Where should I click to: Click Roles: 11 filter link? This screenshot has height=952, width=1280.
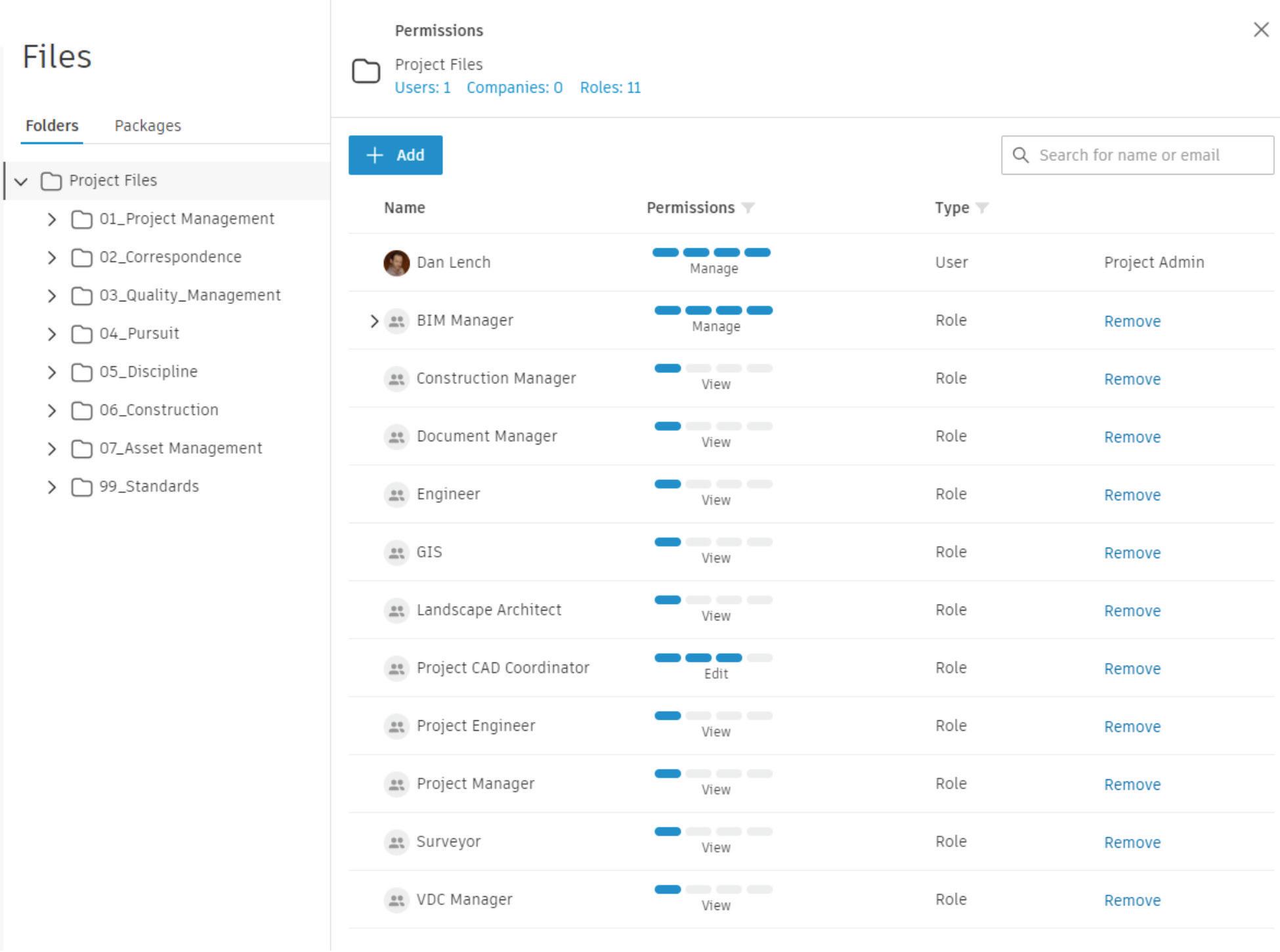point(610,87)
